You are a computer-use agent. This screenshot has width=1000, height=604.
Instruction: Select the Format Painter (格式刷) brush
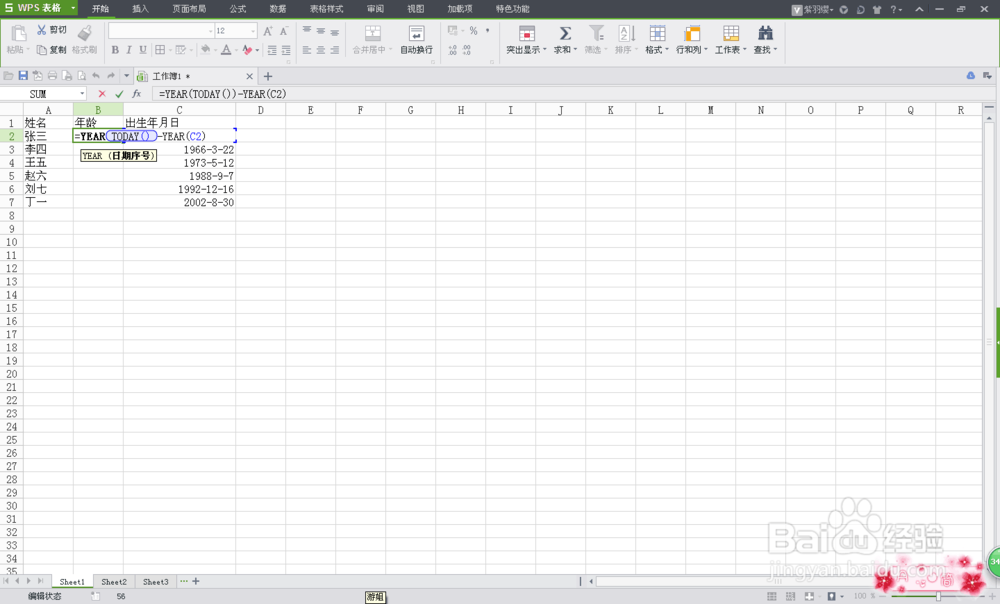[84, 40]
